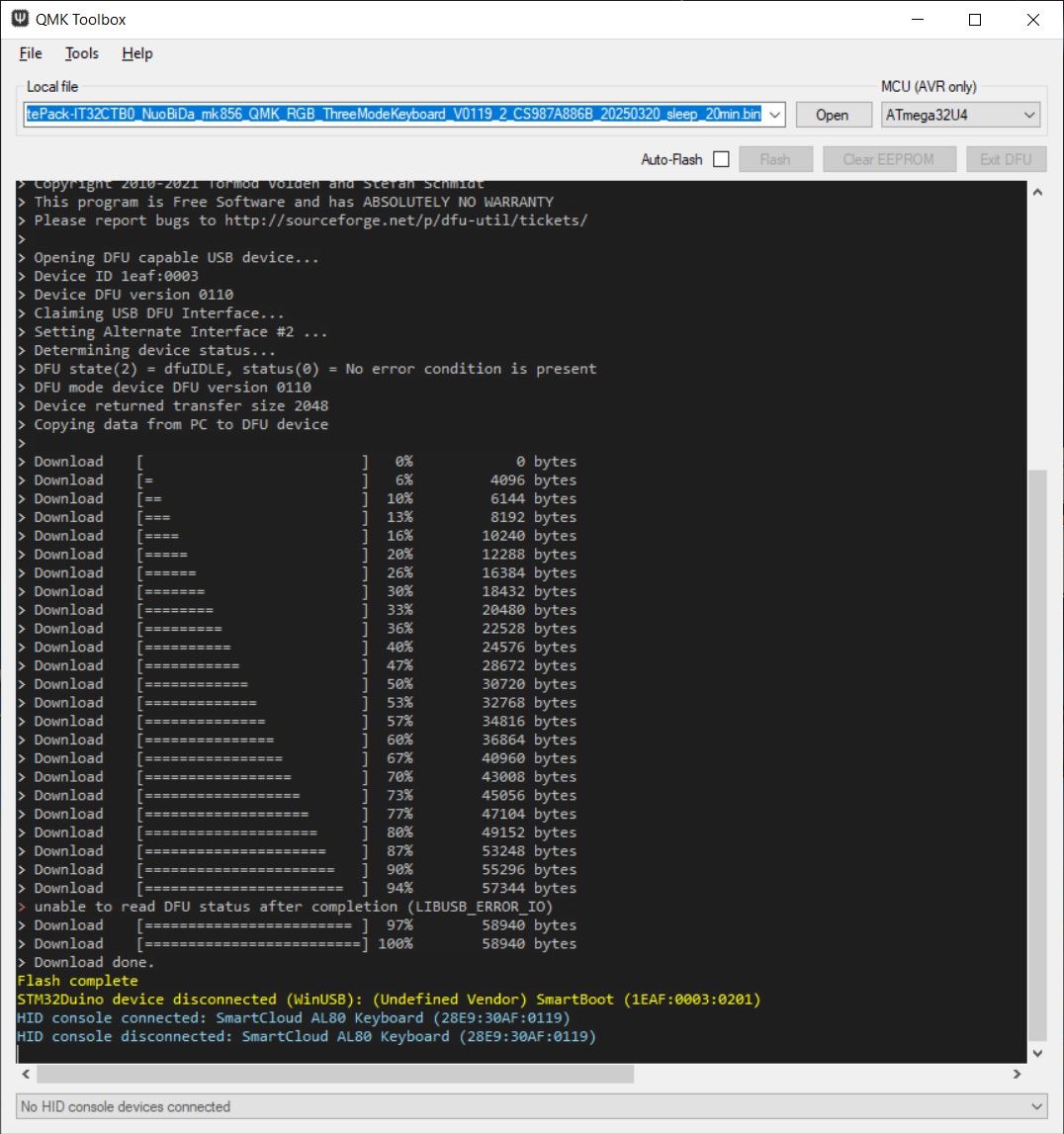Image resolution: width=1064 pixels, height=1134 pixels.
Task: Click the horizontal scroll right arrow
Action: [1017, 1074]
